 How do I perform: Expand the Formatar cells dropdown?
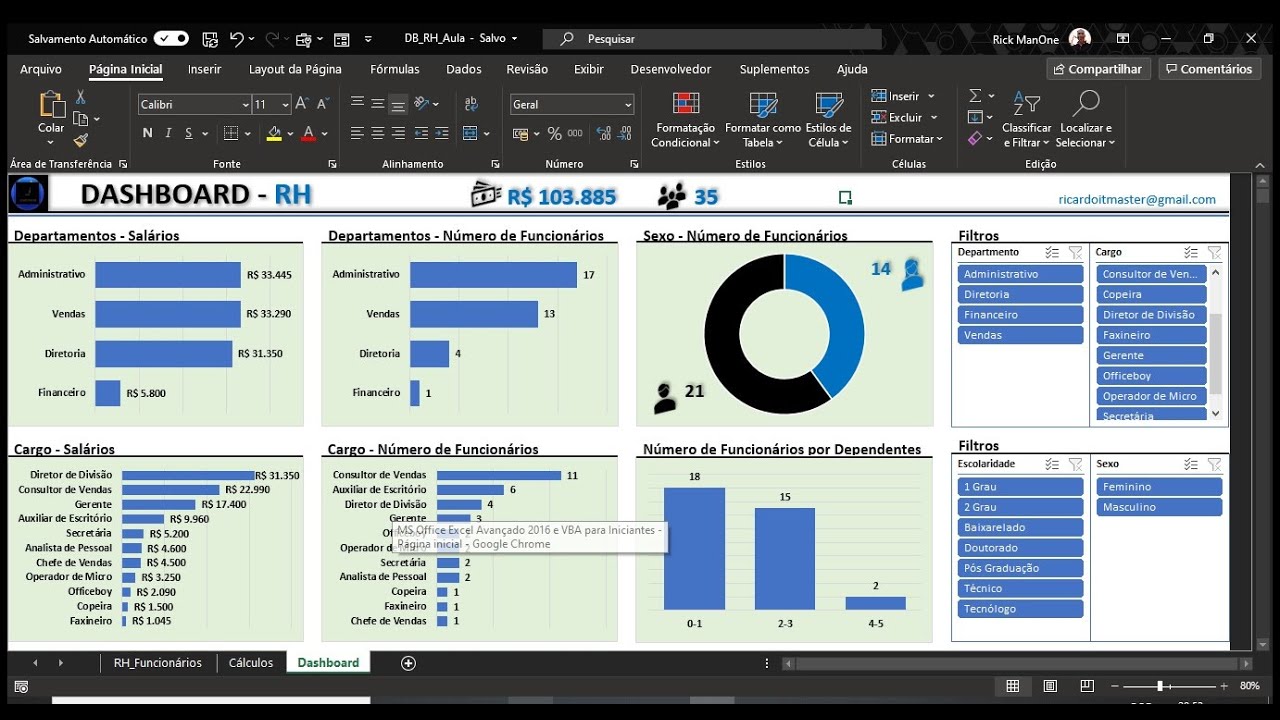click(939, 139)
